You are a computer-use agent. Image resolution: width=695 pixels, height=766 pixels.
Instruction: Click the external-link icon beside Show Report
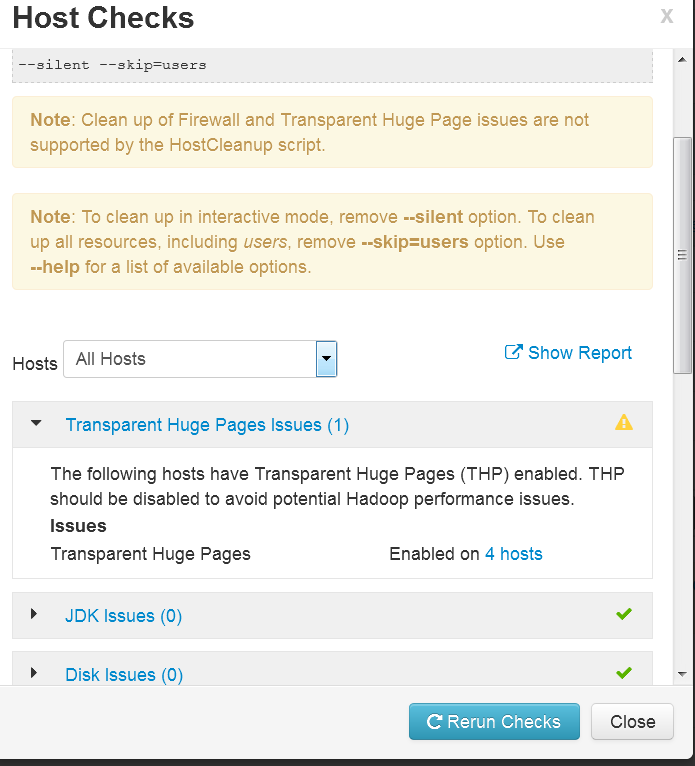tap(513, 352)
